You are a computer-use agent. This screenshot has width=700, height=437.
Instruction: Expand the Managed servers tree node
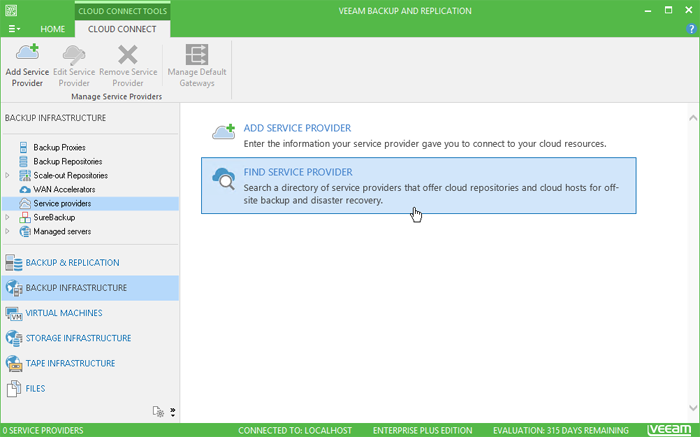pos(7,232)
